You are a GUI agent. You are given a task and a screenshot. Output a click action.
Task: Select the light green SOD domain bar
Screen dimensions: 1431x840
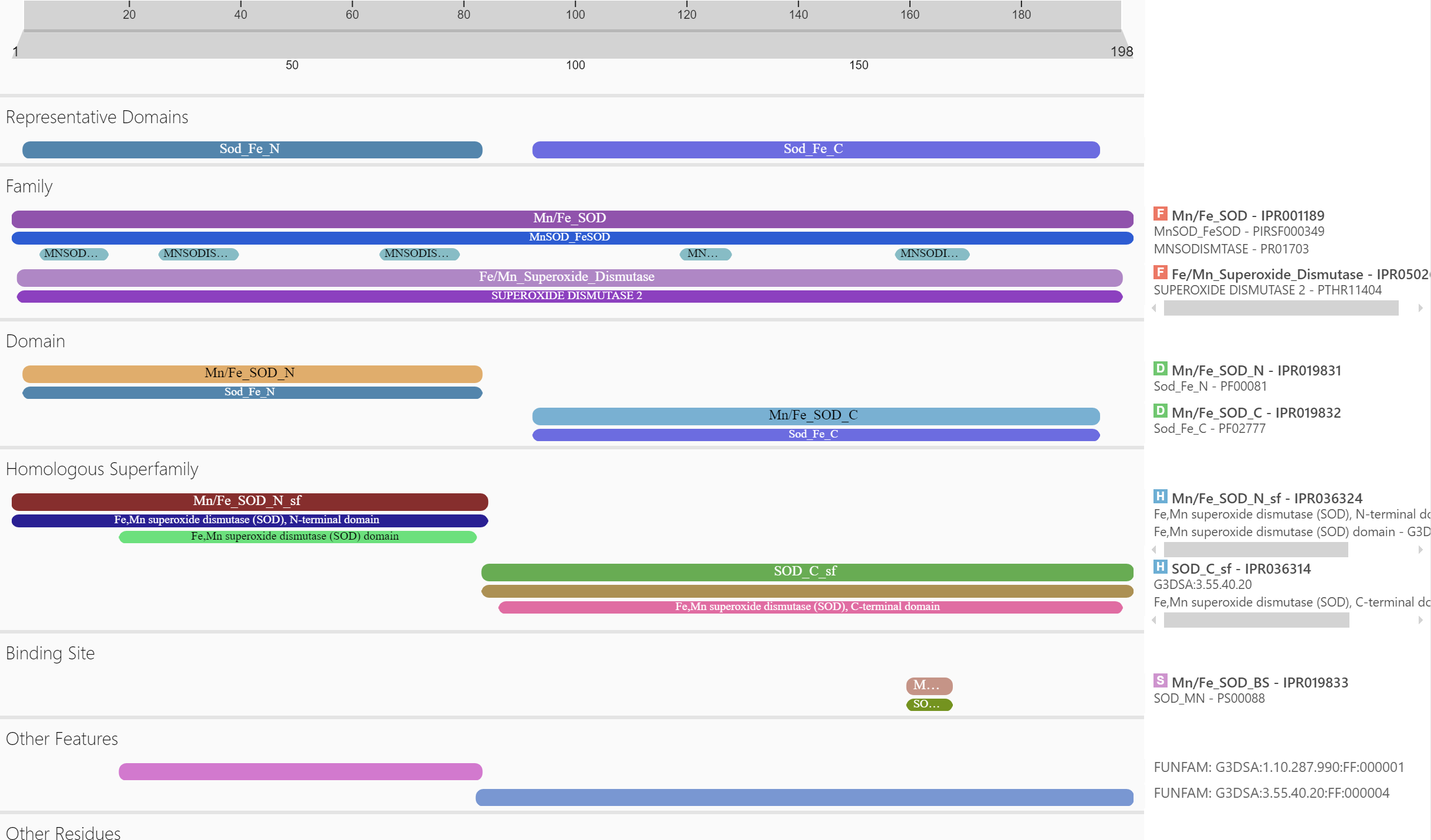coord(297,537)
